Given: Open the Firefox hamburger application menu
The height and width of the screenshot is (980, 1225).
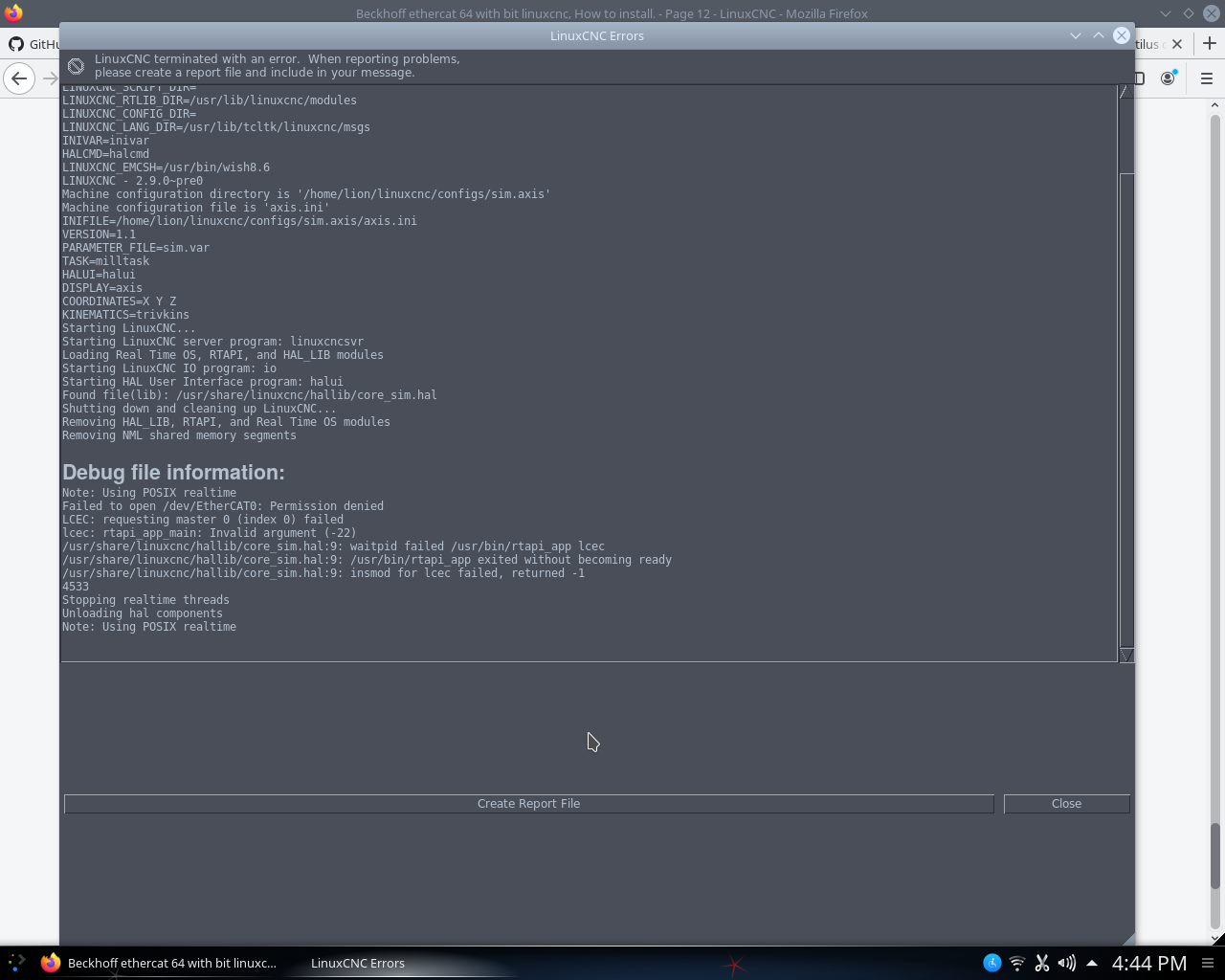Looking at the screenshot, I should pyautogui.click(x=1206, y=78).
